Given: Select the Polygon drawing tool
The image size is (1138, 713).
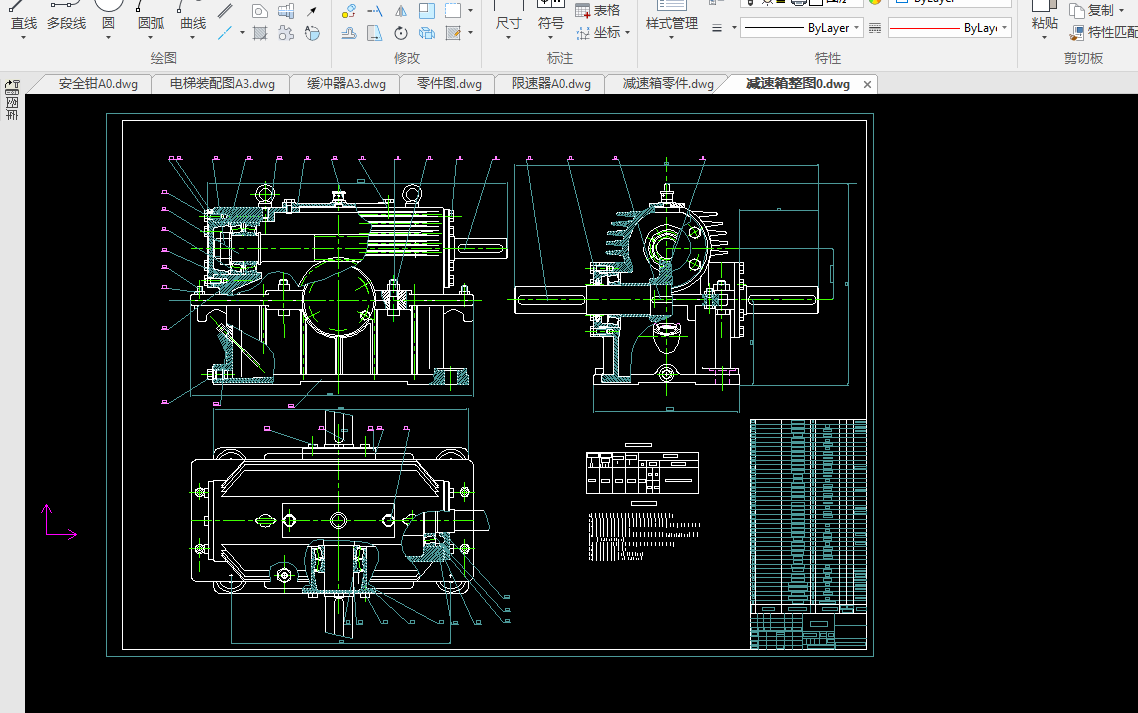Looking at the screenshot, I should pos(260,11).
